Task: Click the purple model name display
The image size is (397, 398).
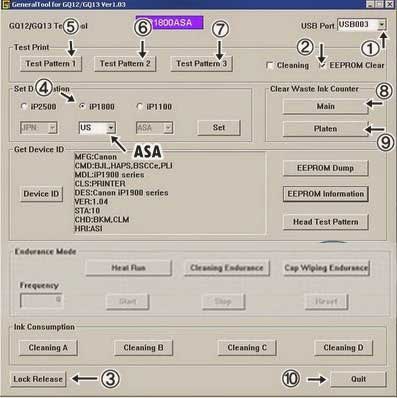Action: [169, 23]
